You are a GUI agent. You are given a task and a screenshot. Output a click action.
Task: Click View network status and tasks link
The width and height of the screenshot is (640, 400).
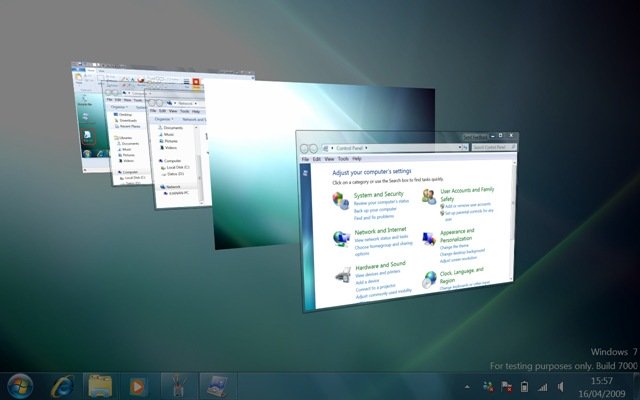pyautogui.click(x=381, y=238)
